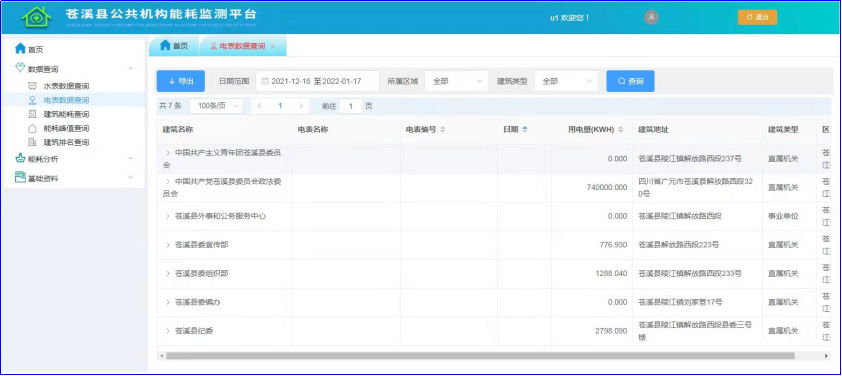Click the 2798.090 usage value
The height and width of the screenshot is (376, 842).
point(611,331)
